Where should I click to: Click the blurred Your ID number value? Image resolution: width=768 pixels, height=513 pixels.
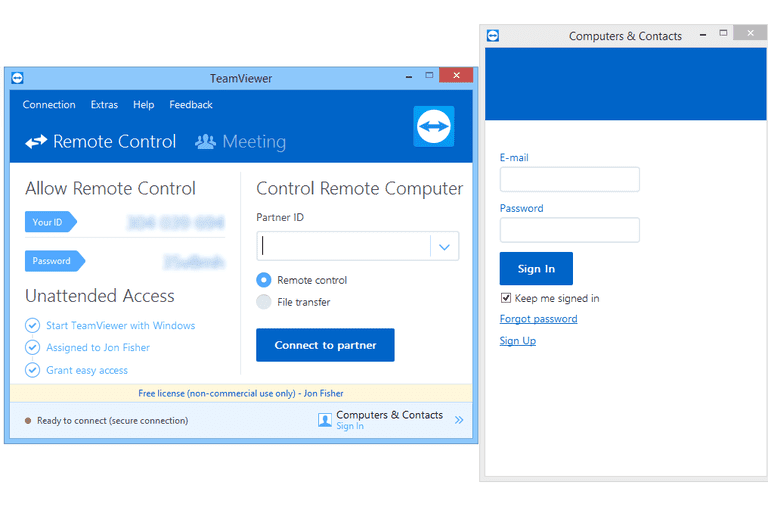click(x=175, y=222)
